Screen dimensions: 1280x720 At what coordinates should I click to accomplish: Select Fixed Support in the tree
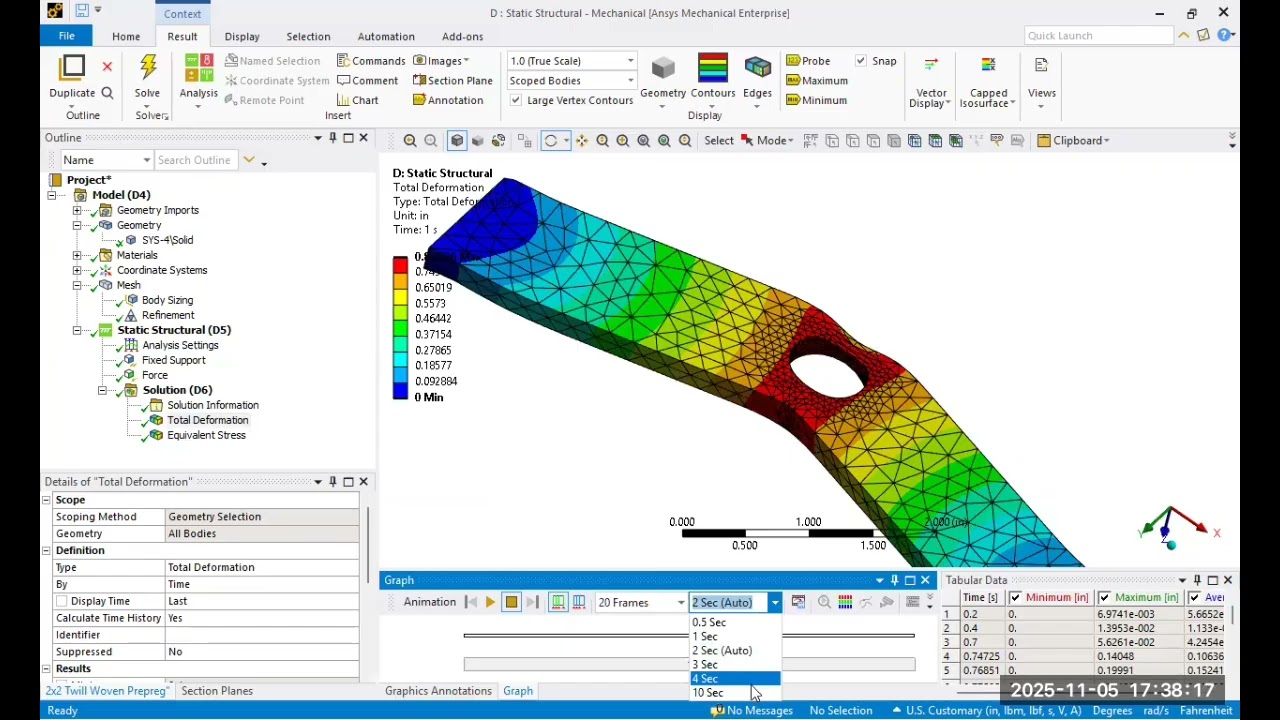(x=173, y=360)
